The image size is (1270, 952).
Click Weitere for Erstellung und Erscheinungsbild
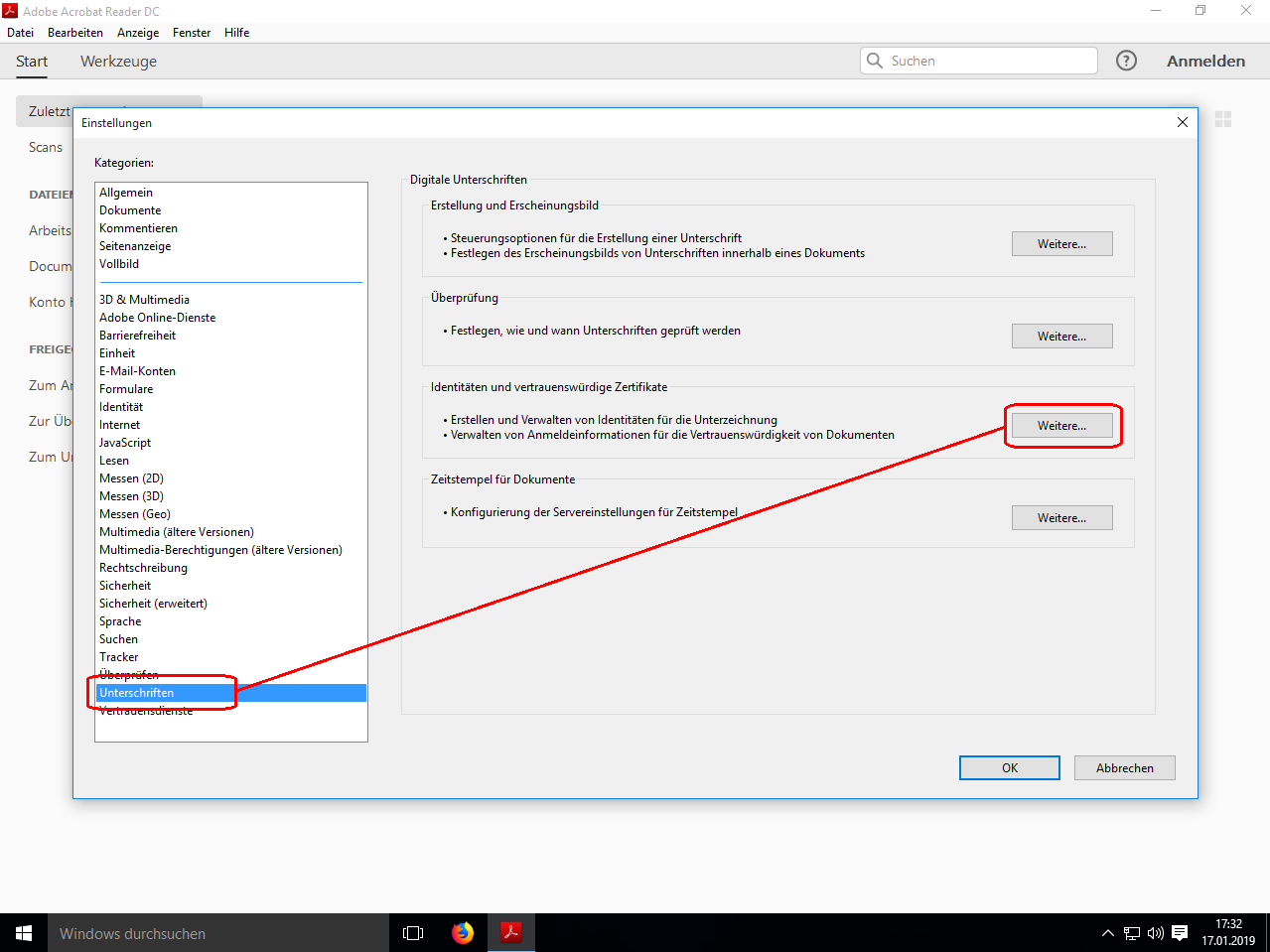pyautogui.click(x=1061, y=244)
